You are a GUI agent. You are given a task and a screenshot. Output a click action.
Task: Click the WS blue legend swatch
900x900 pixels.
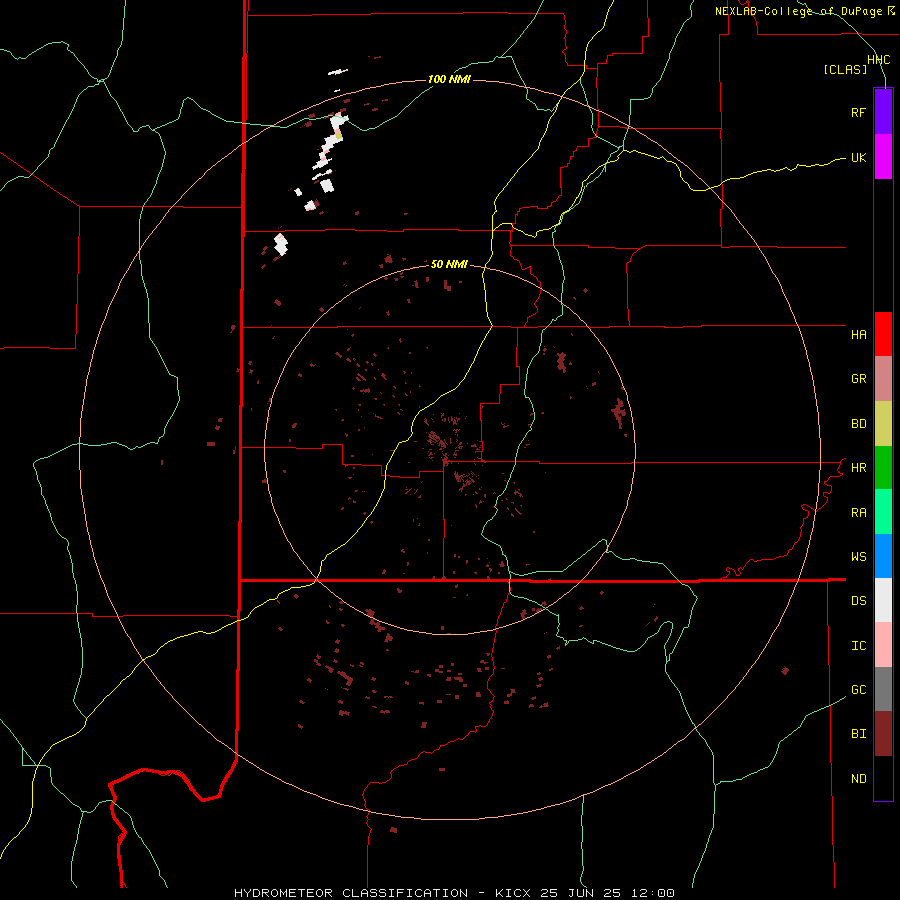[883, 556]
